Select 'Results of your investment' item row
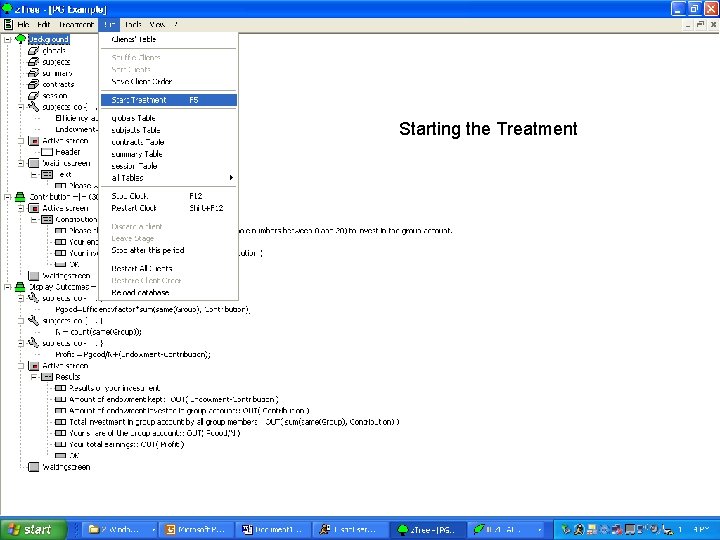720x540 pixels. [x=114, y=388]
